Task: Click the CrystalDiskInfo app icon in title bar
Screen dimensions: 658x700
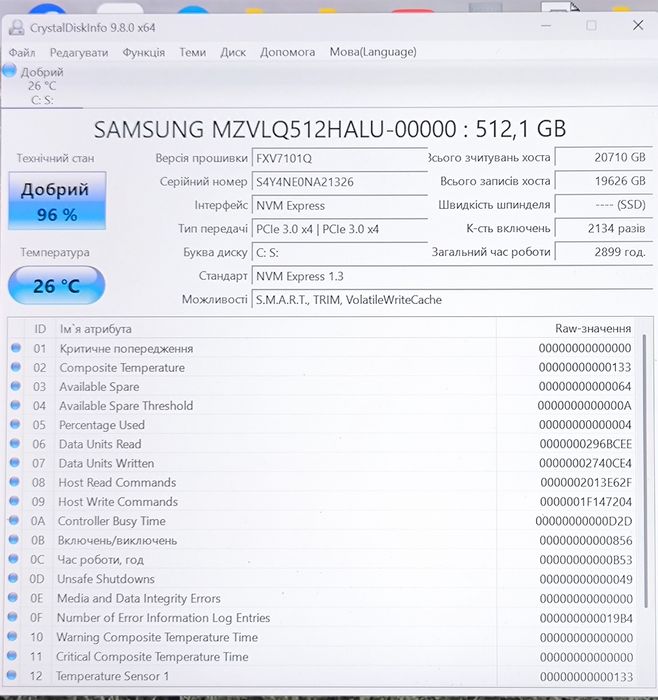Action: (17, 28)
